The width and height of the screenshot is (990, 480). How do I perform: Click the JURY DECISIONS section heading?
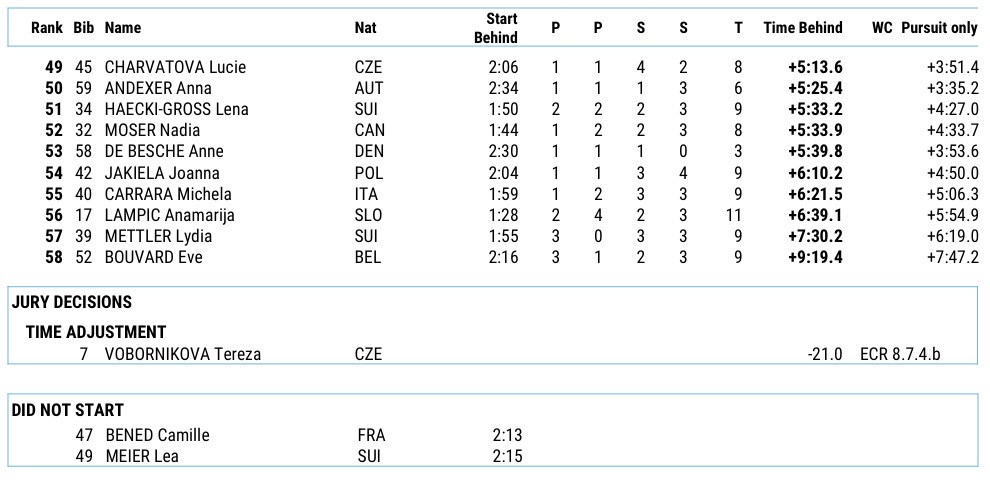[x=72, y=302]
